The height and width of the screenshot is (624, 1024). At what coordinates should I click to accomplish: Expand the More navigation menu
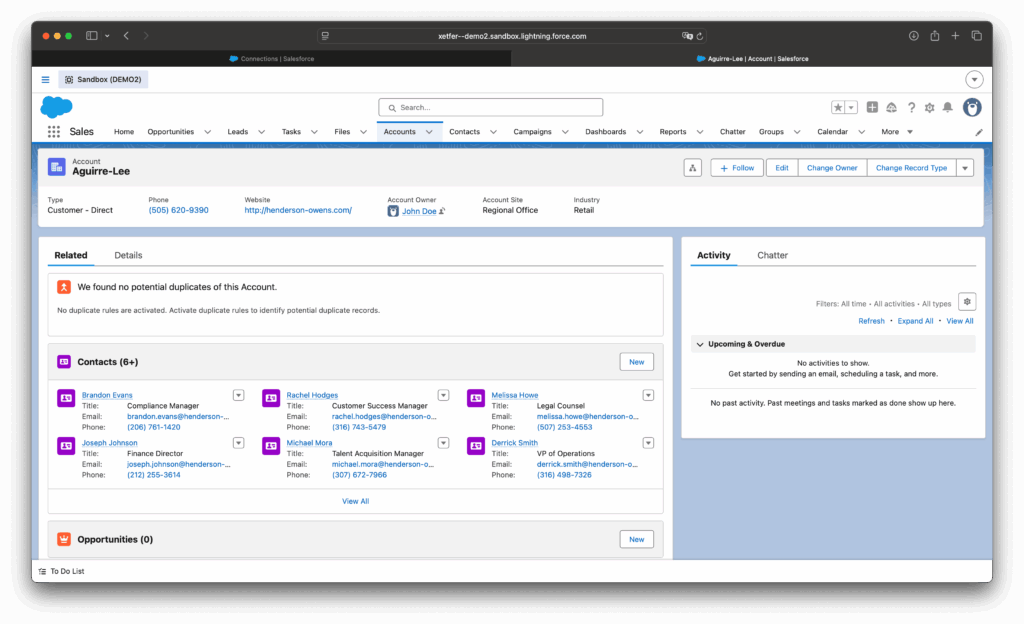897,132
